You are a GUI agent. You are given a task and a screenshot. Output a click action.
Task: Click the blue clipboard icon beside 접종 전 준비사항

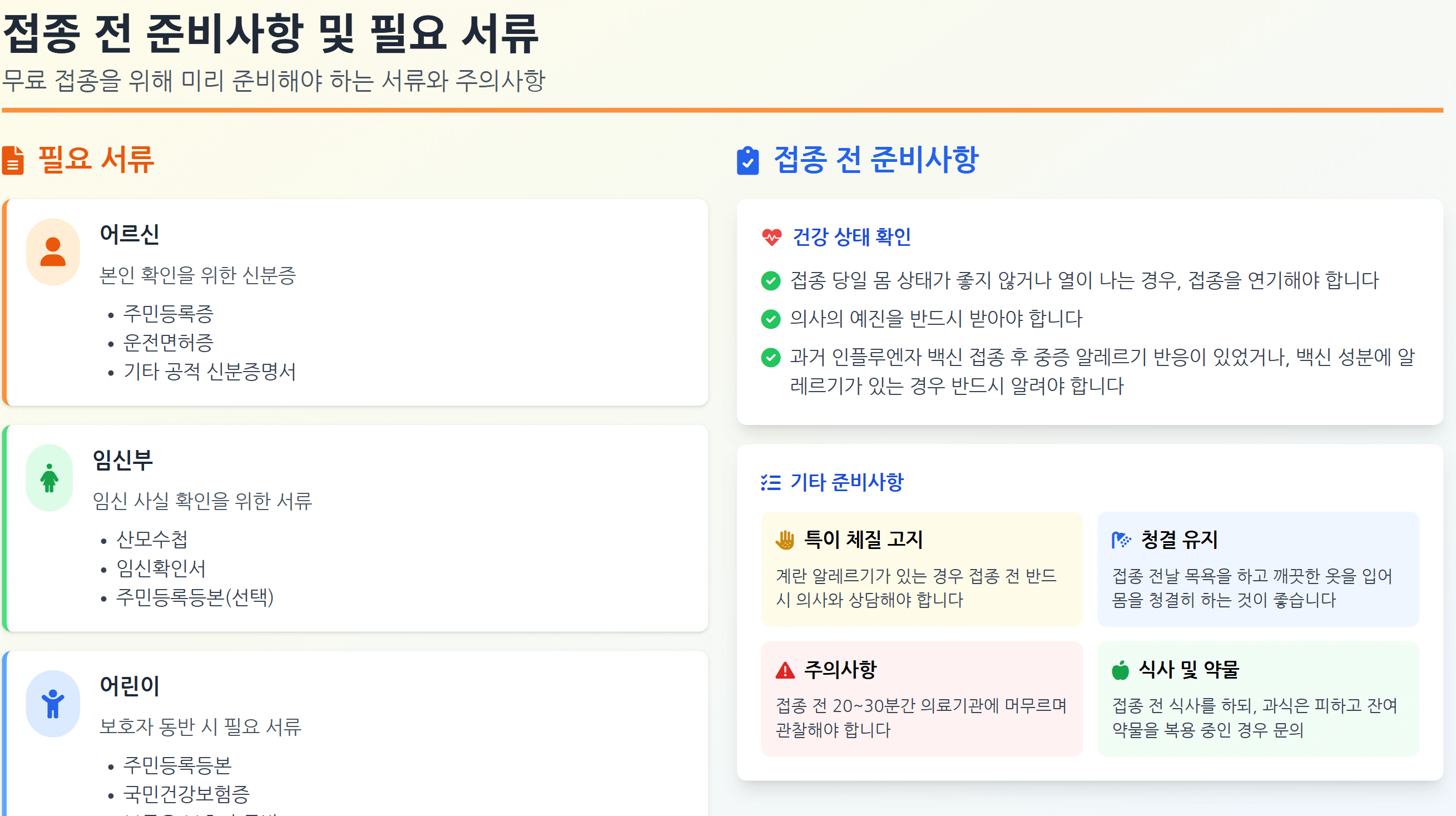point(749,164)
